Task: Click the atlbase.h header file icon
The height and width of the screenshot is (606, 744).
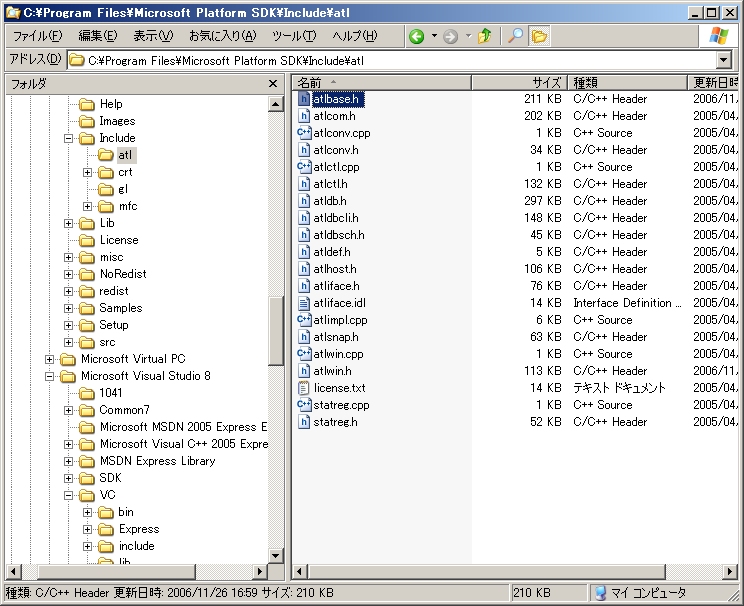Action: [304, 99]
